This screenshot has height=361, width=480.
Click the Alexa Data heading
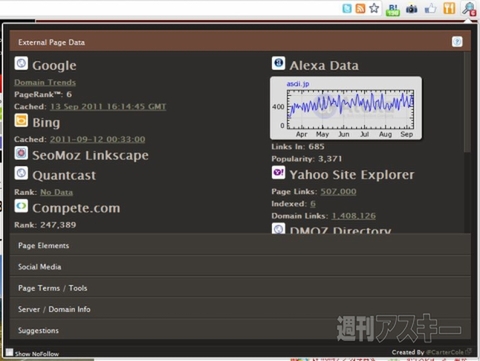tap(324, 65)
